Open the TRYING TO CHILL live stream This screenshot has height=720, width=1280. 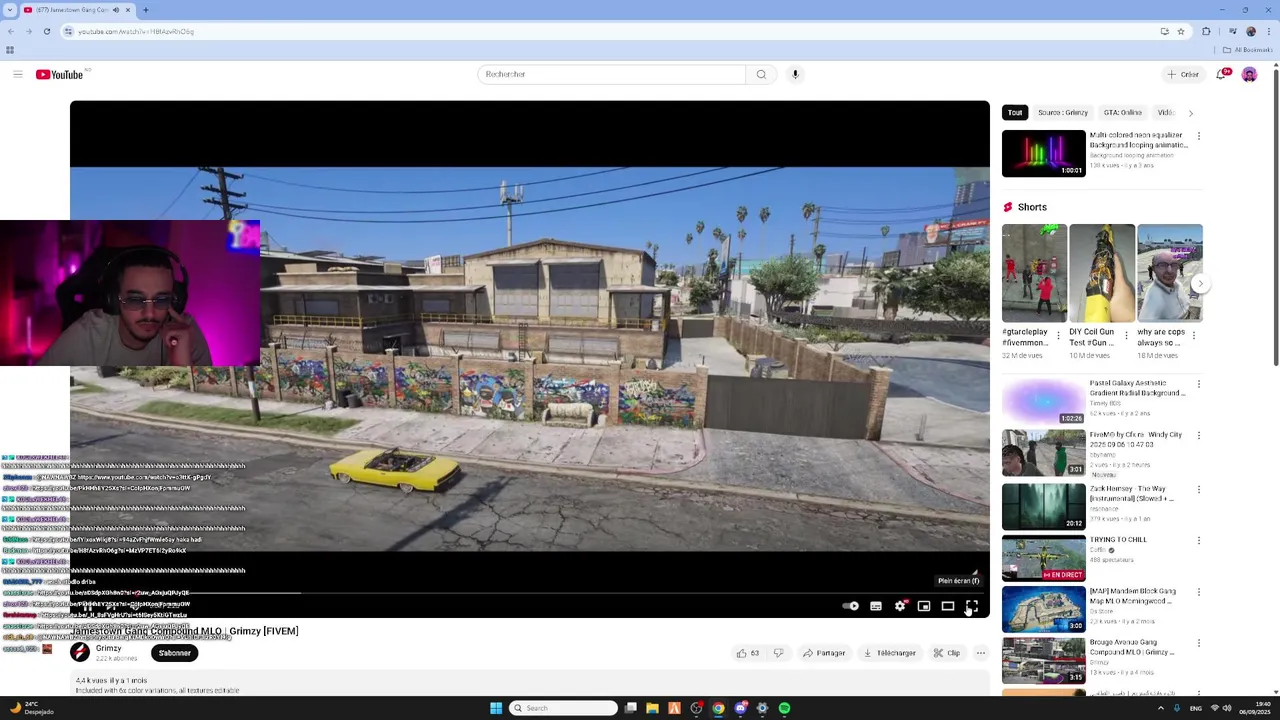(x=1043, y=557)
